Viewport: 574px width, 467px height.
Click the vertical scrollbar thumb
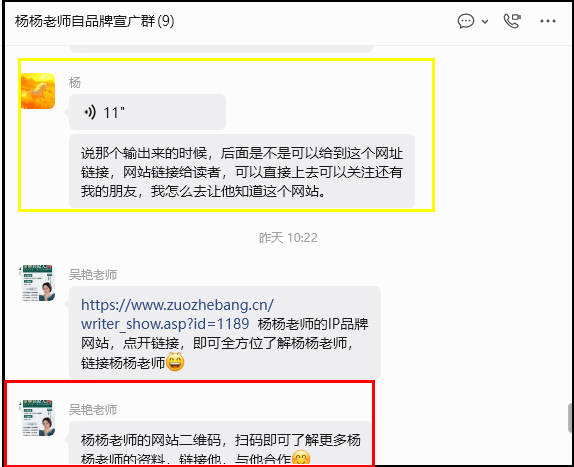point(570,418)
